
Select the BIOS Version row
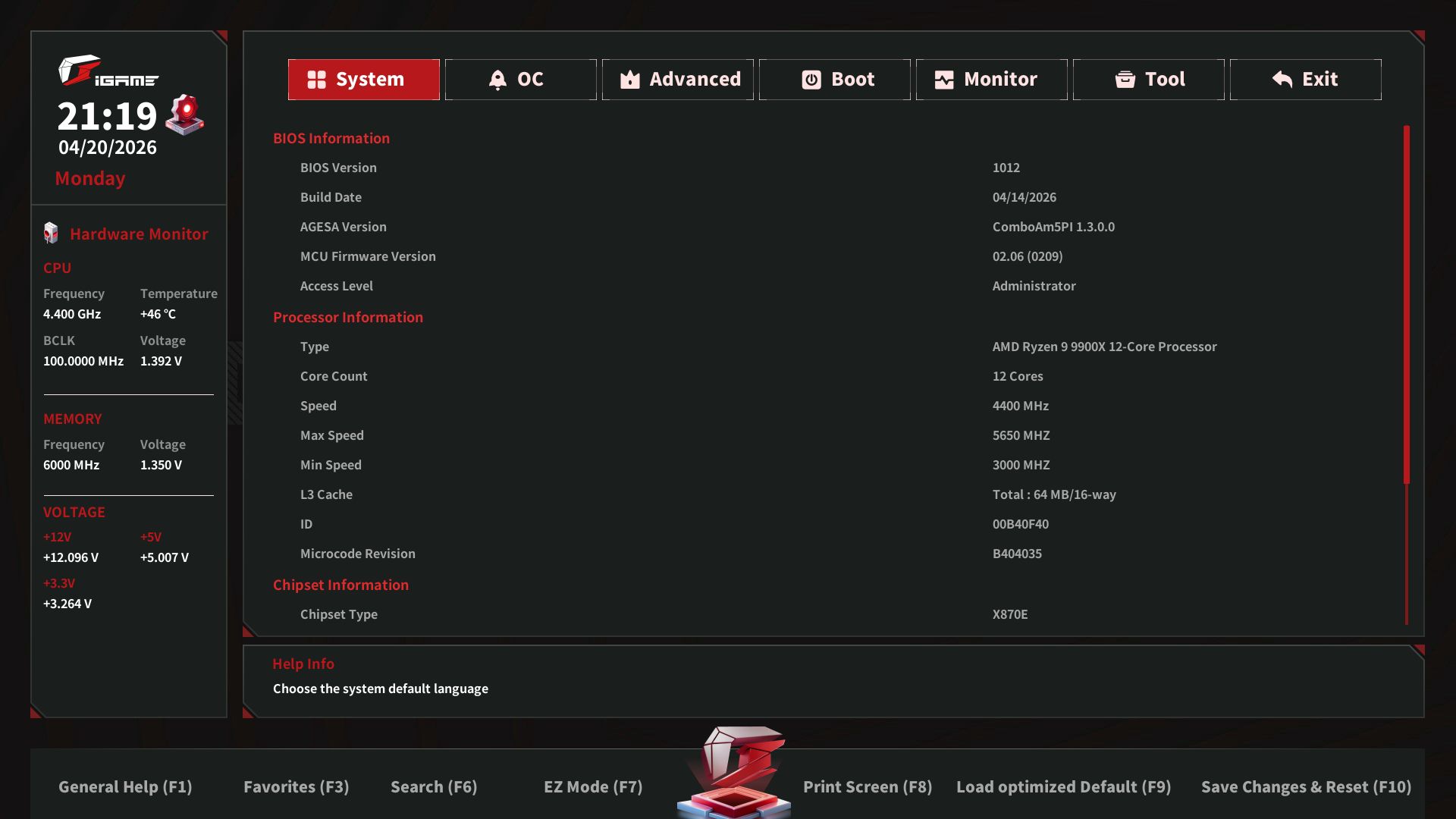[833, 168]
